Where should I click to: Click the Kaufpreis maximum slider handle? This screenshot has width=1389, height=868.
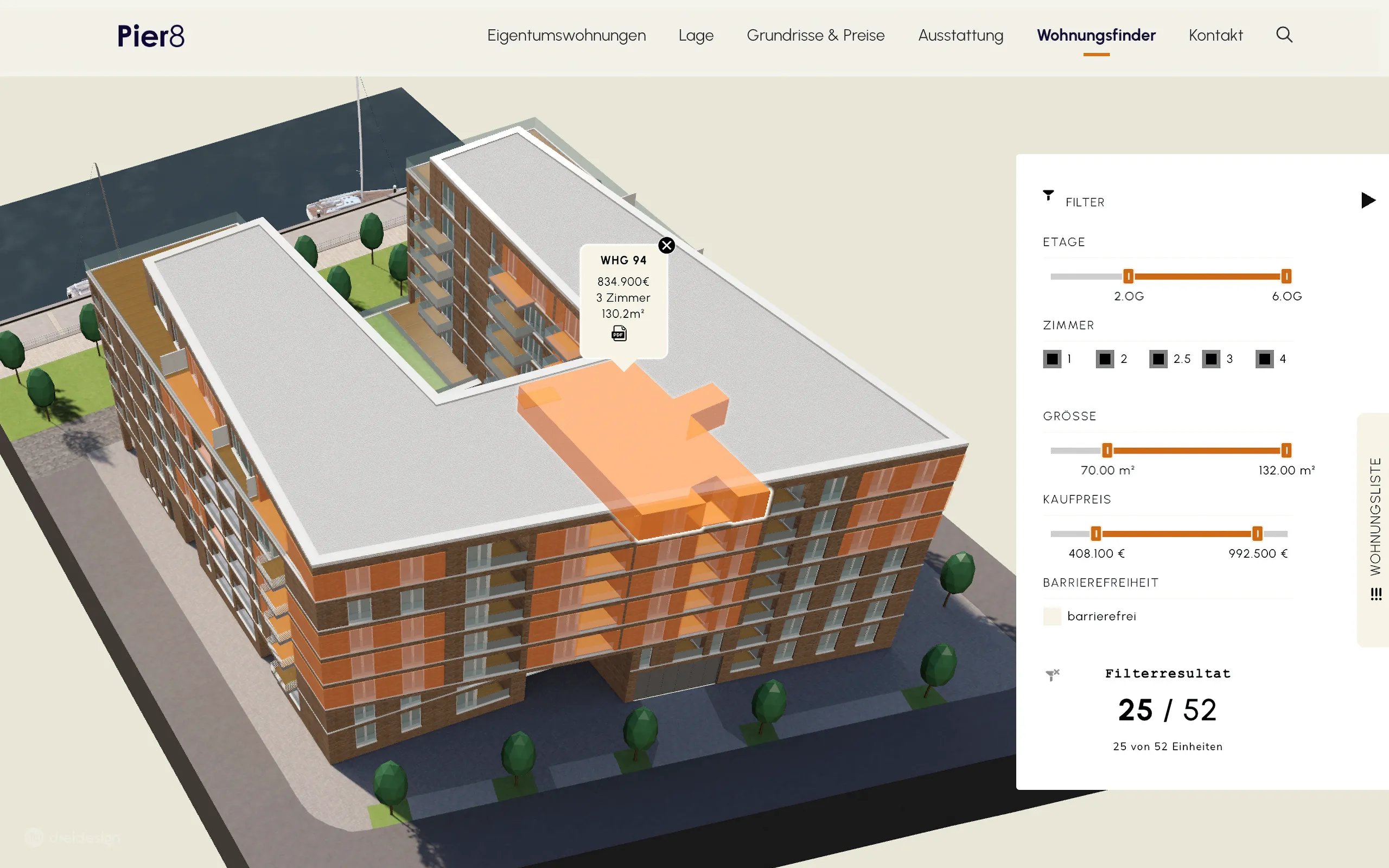1257,534
